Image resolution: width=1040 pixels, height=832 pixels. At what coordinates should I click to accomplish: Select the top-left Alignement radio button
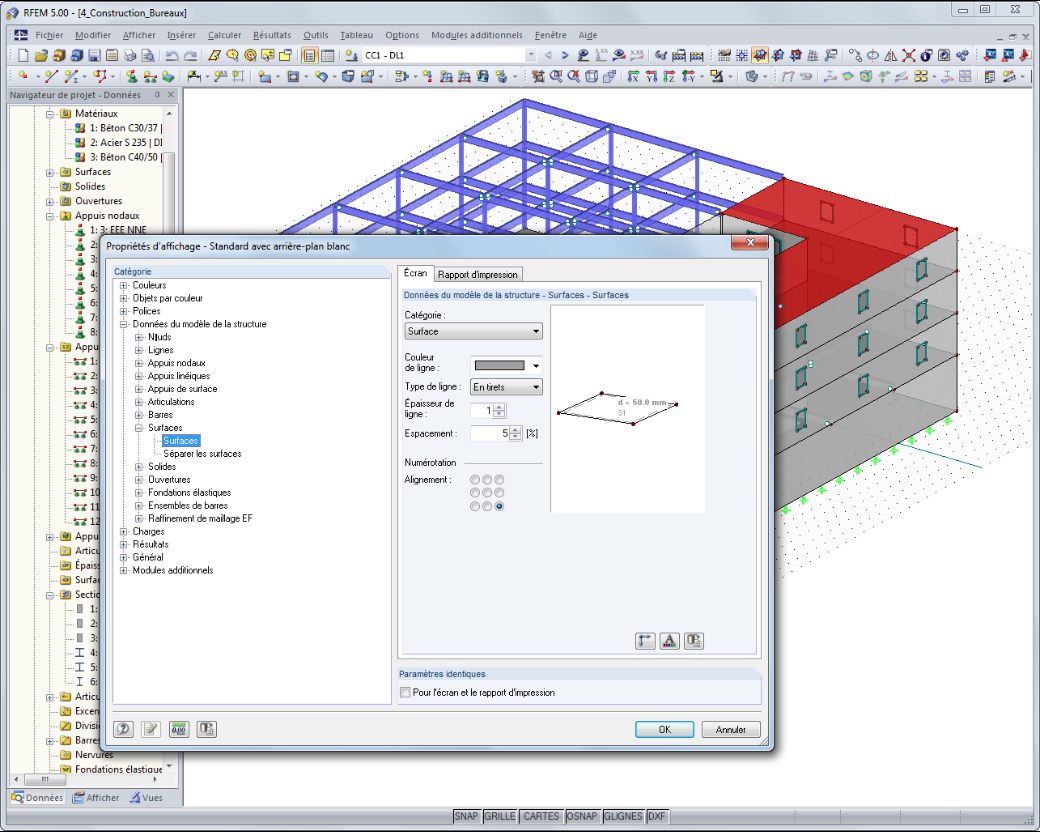475,480
